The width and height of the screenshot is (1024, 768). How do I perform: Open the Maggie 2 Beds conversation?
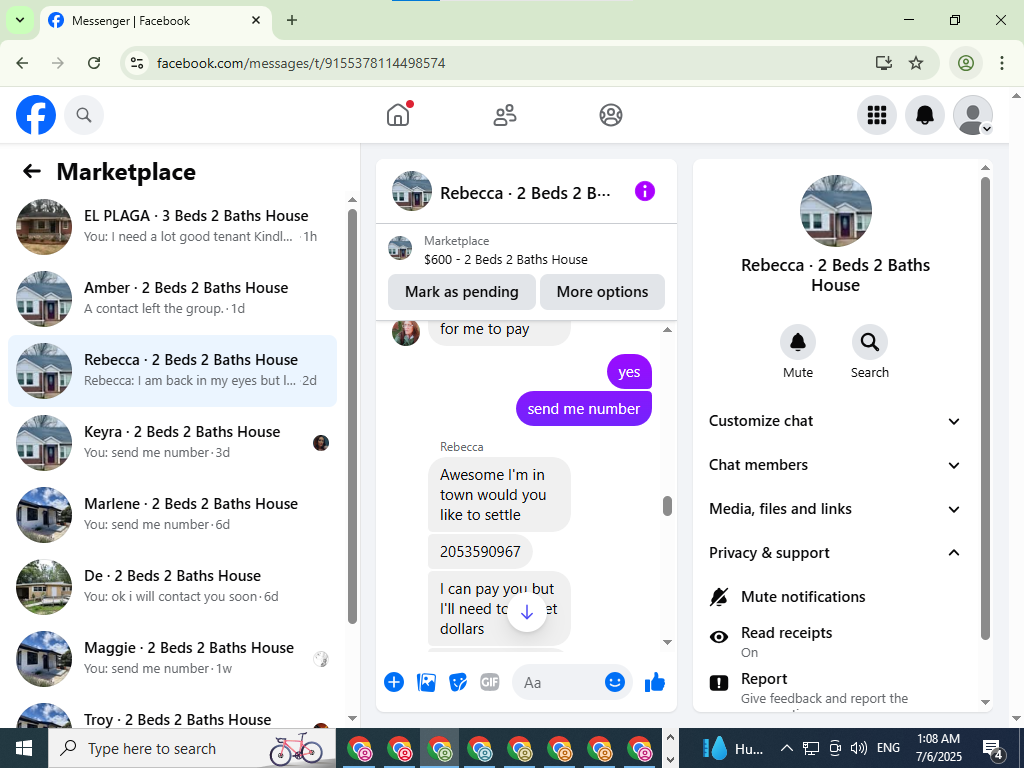click(x=173, y=658)
